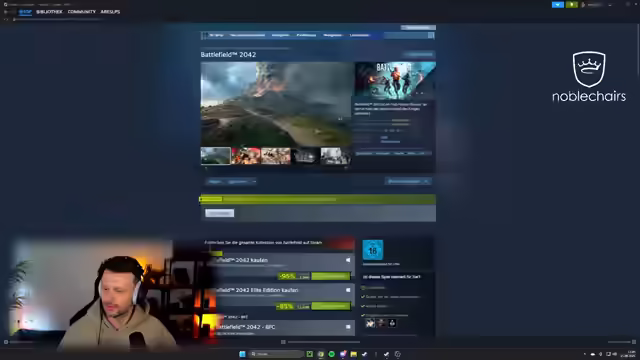Click add game icon in Steam bottom-left
640x360 pixels.
click(x=6, y=342)
